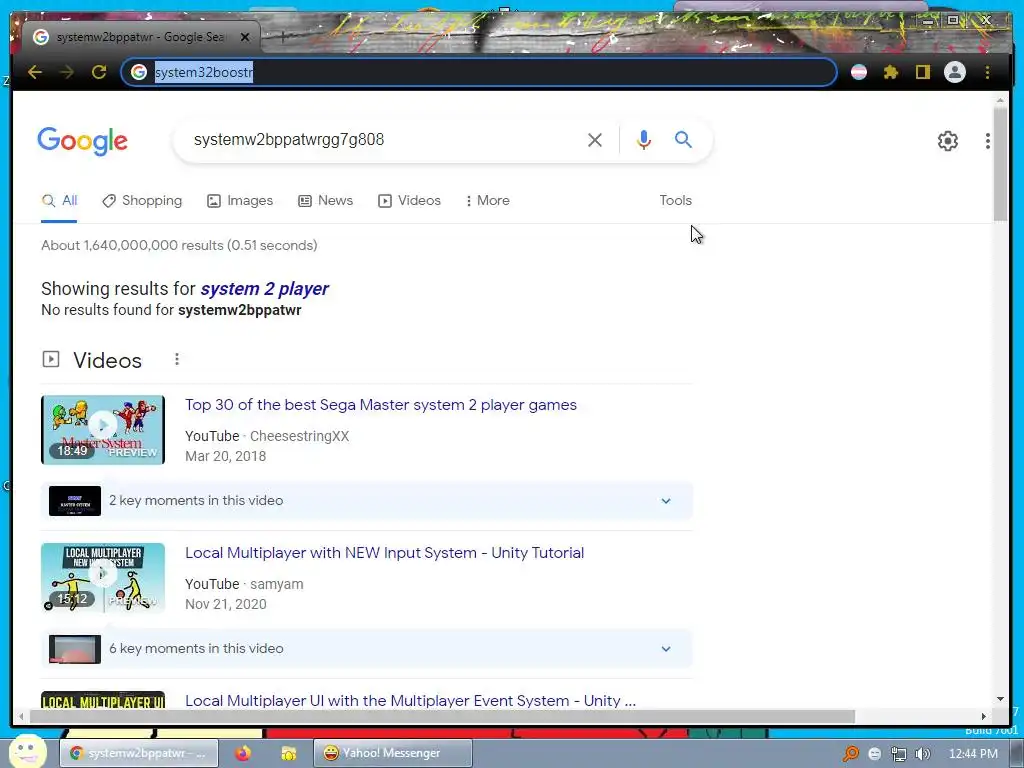This screenshot has width=1024, height=768.
Task: Click the orange magnifier tray icon
Action: pyautogui.click(x=850, y=754)
